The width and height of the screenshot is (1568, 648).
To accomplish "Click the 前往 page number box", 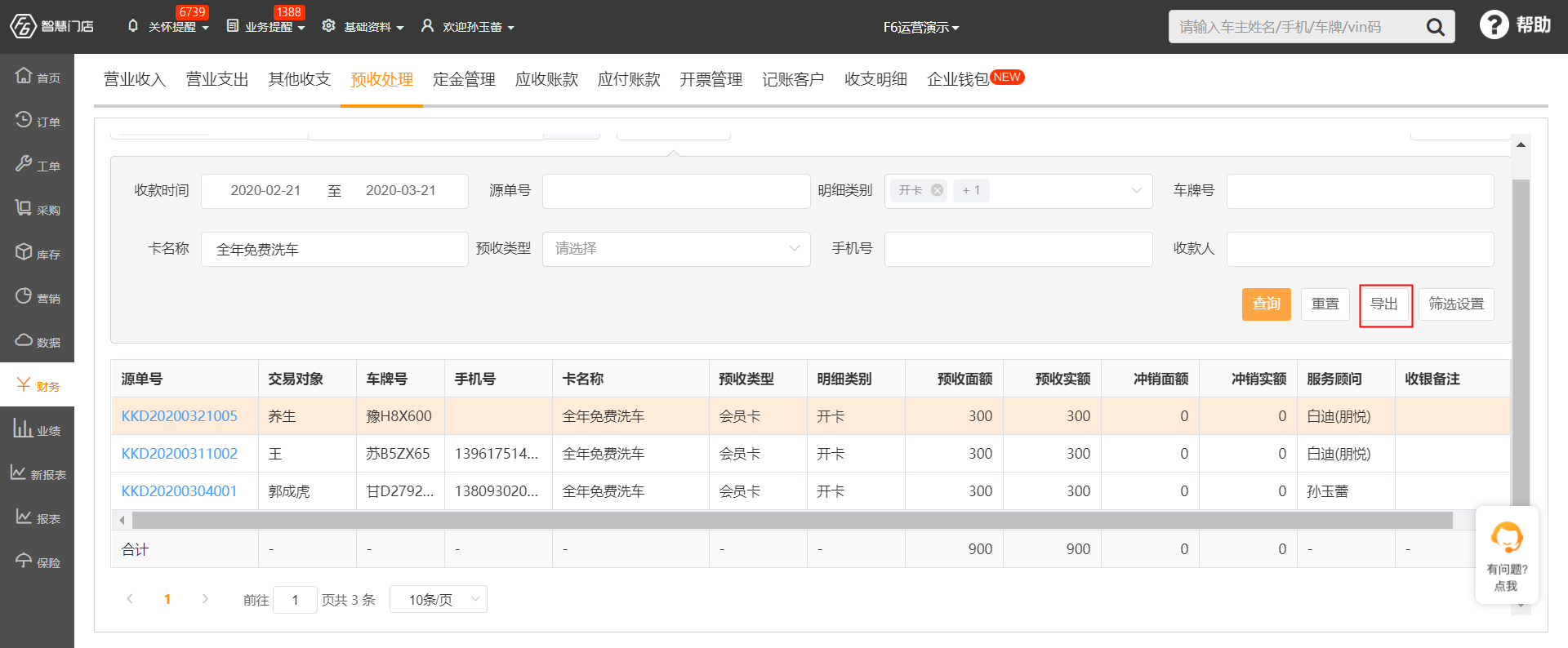I will [295, 600].
